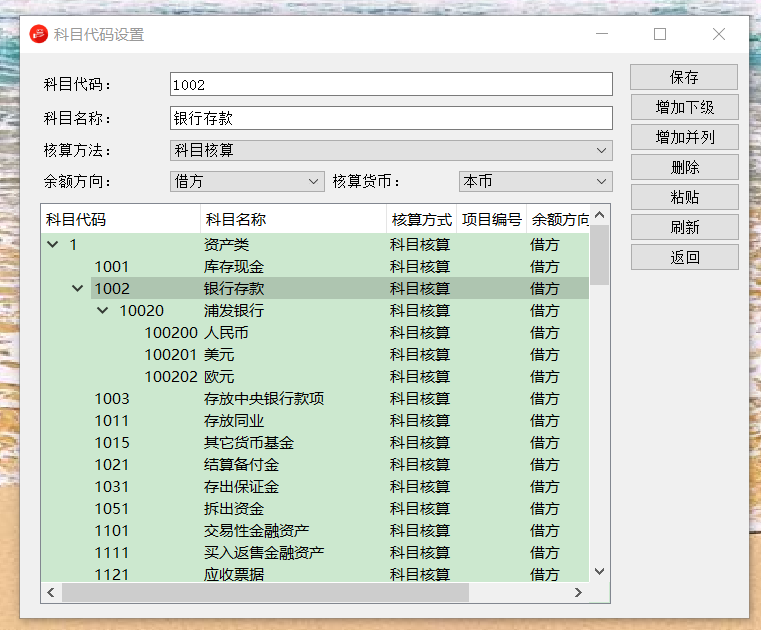Collapse the 资产类 tree node
This screenshot has width=761, height=630.
coord(52,245)
